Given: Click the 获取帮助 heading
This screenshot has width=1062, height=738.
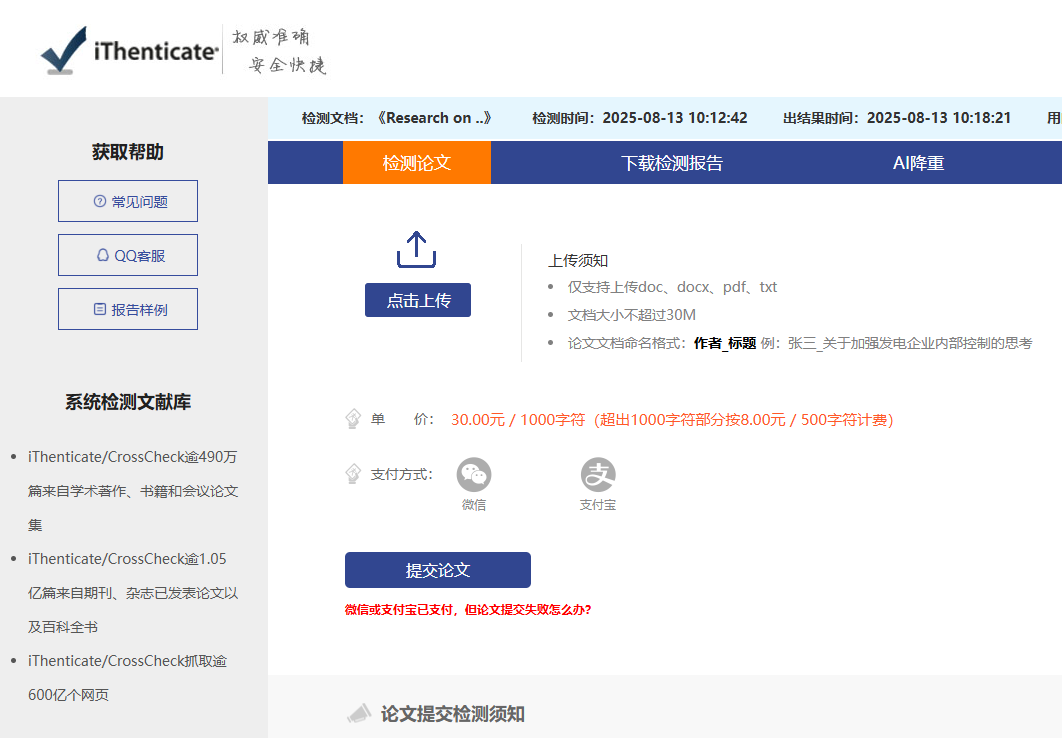Looking at the screenshot, I should 128,152.
